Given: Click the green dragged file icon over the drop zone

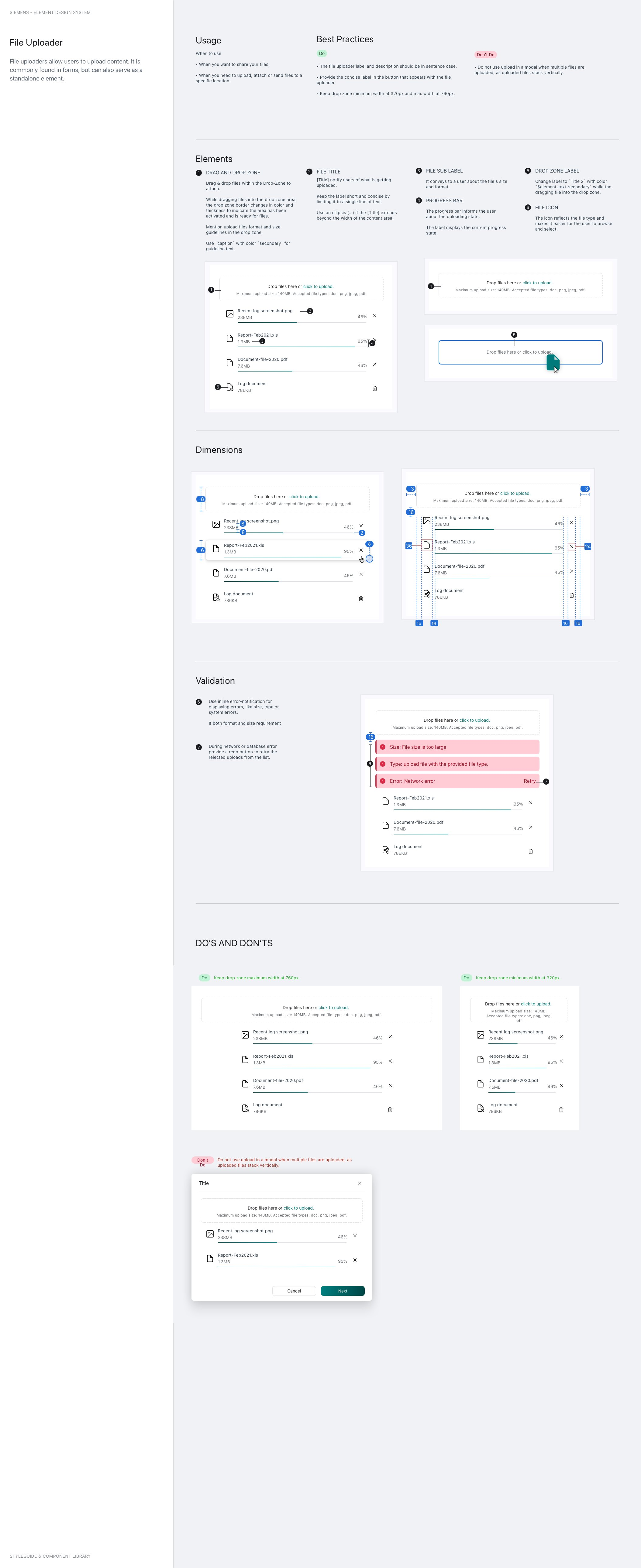Looking at the screenshot, I should coord(553,362).
